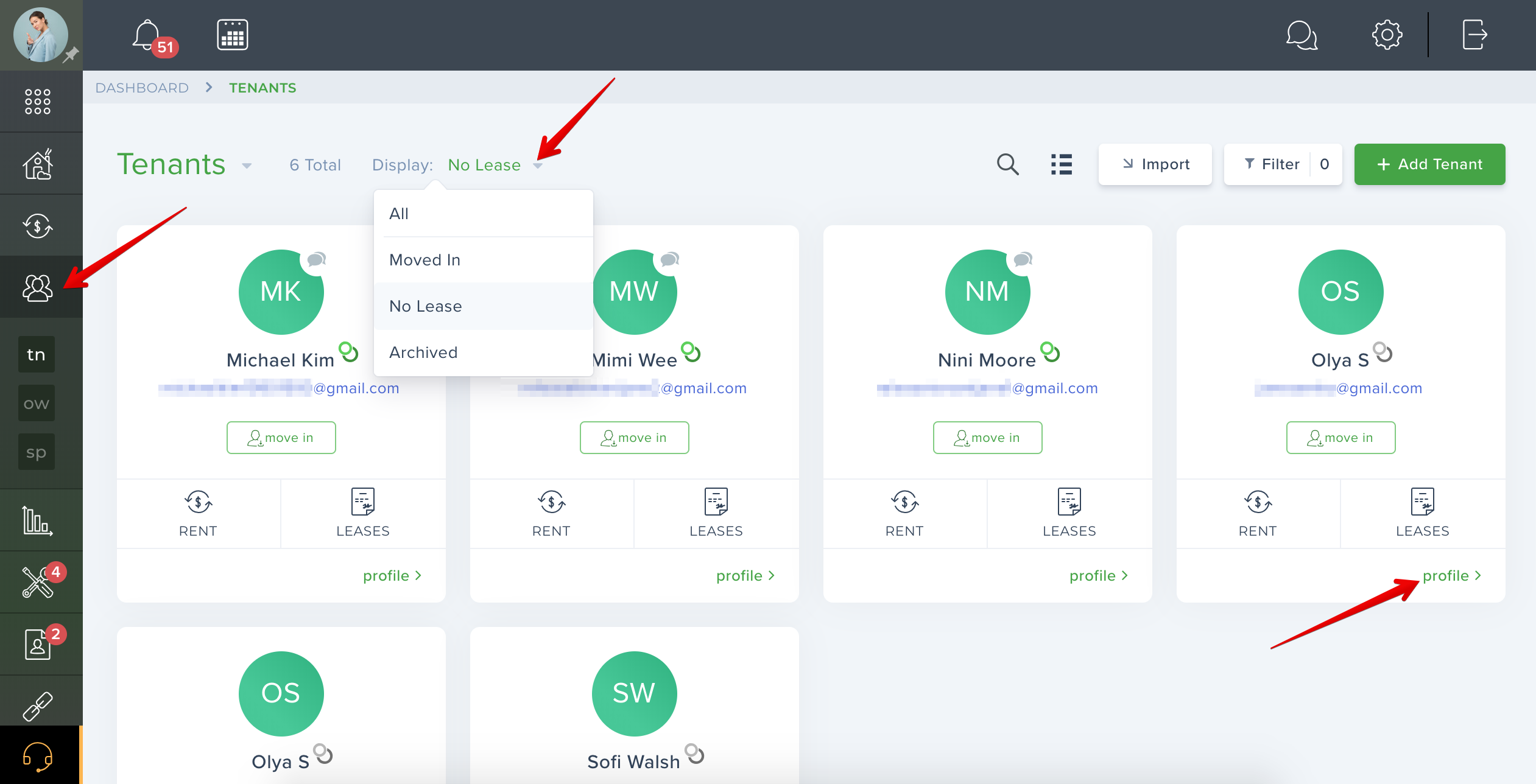
Task: Select 'Moved In' in display menu
Action: 484,260
